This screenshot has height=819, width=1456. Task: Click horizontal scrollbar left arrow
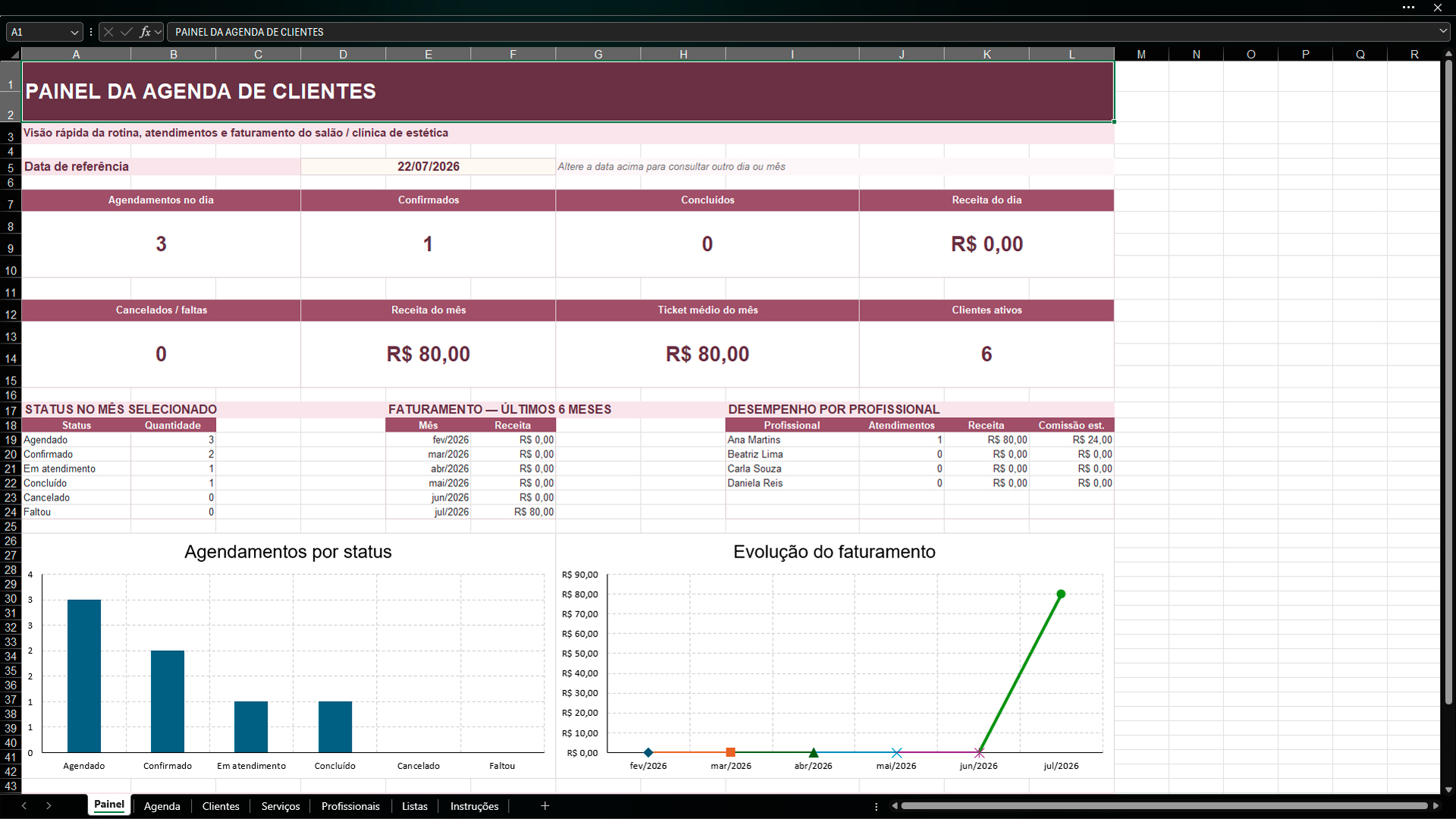(x=895, y=806)
